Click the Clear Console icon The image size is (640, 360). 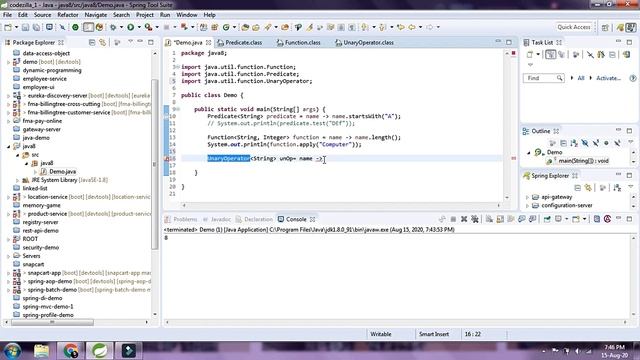tap(489, 219)
